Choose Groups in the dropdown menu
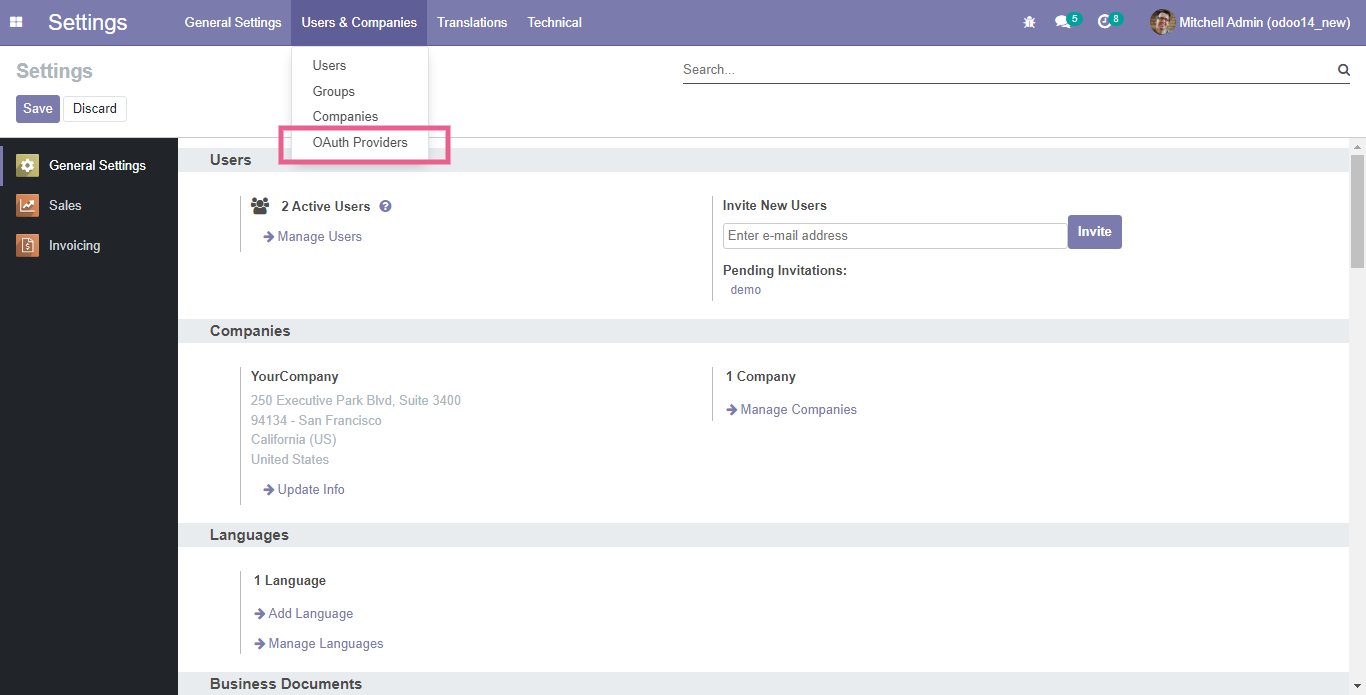This screenshot has width=1366, height=695. pyautogui.click(x=334, y=92)
